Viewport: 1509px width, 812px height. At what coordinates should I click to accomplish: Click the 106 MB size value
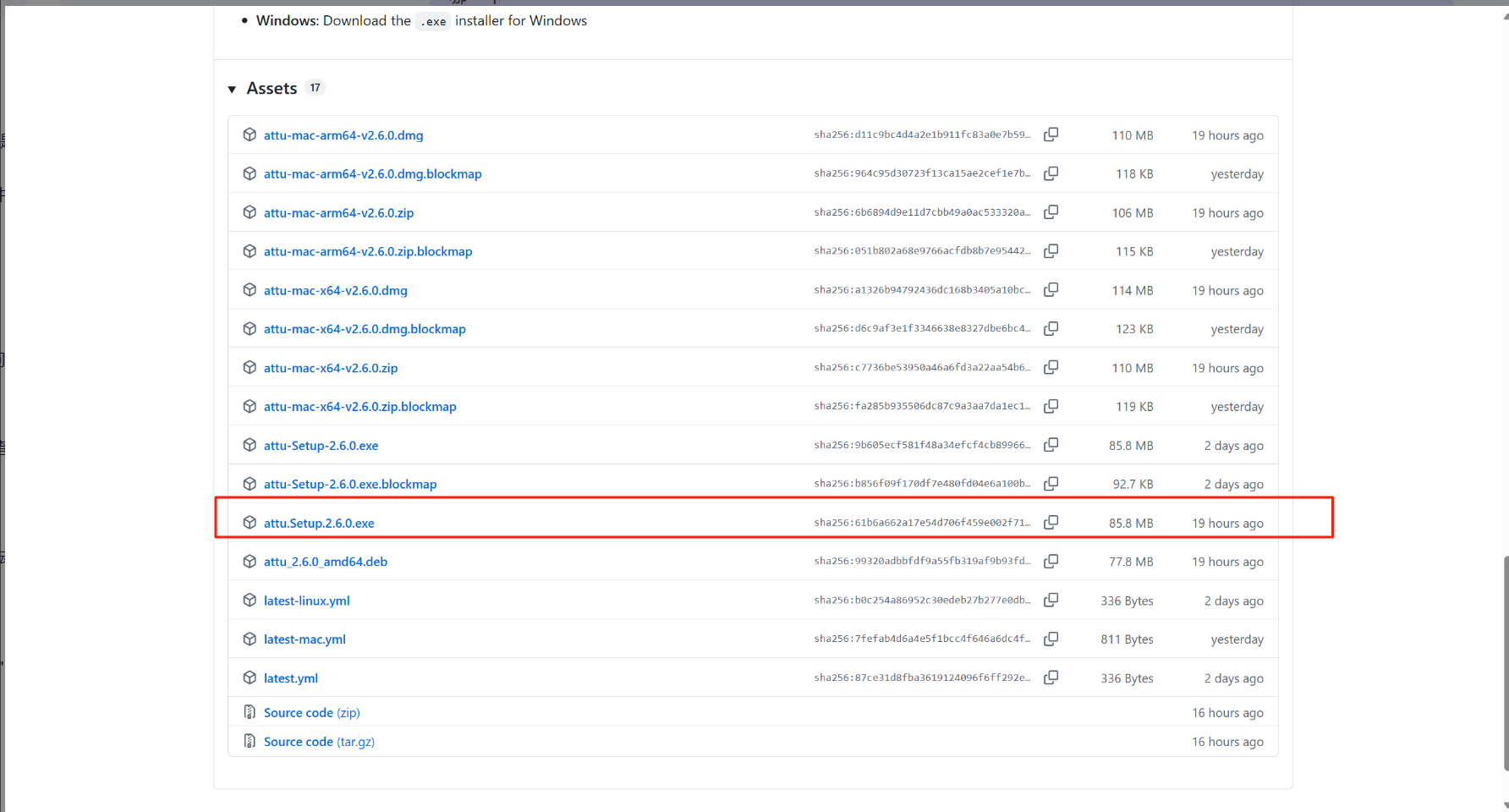(x=1133, y=213)
